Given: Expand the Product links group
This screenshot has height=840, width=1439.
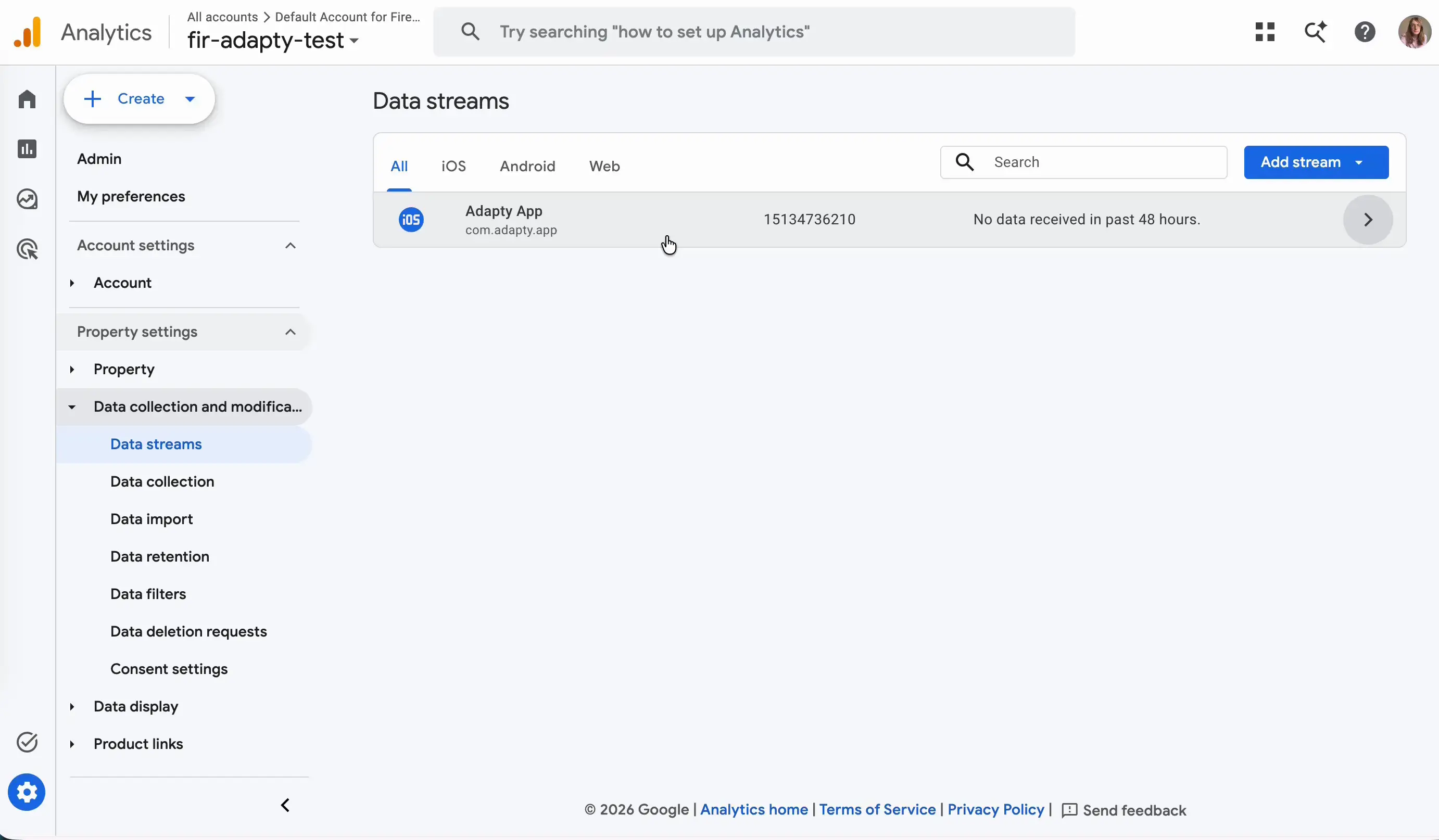Looking at the screenshot, I should pos(72,744).
